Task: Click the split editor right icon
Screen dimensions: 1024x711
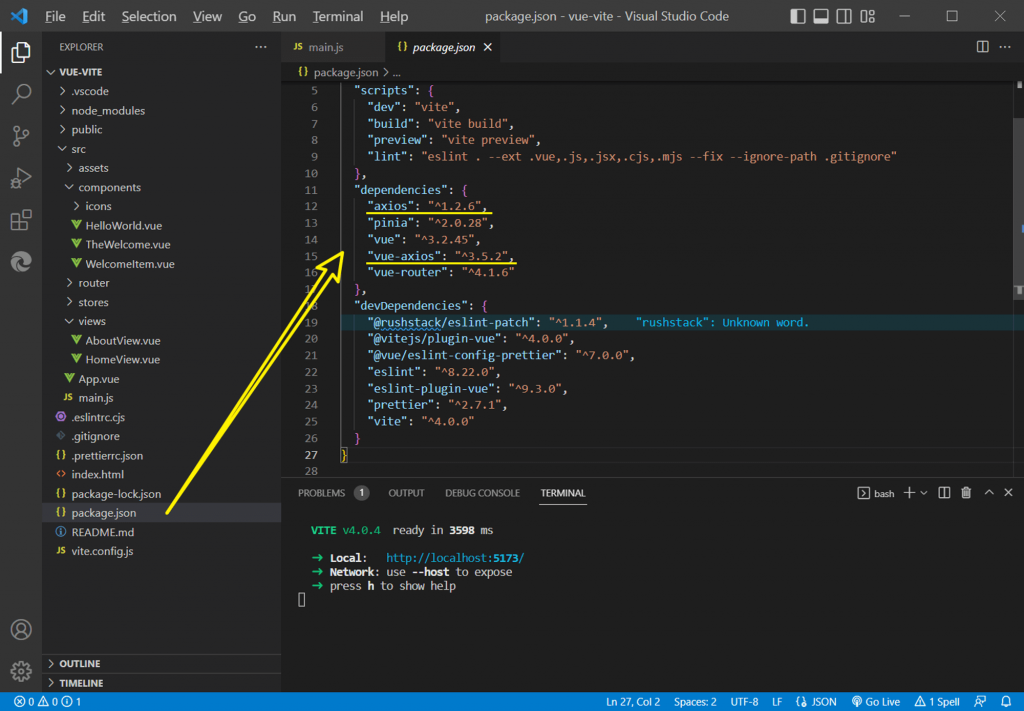Action: (982, 47)
